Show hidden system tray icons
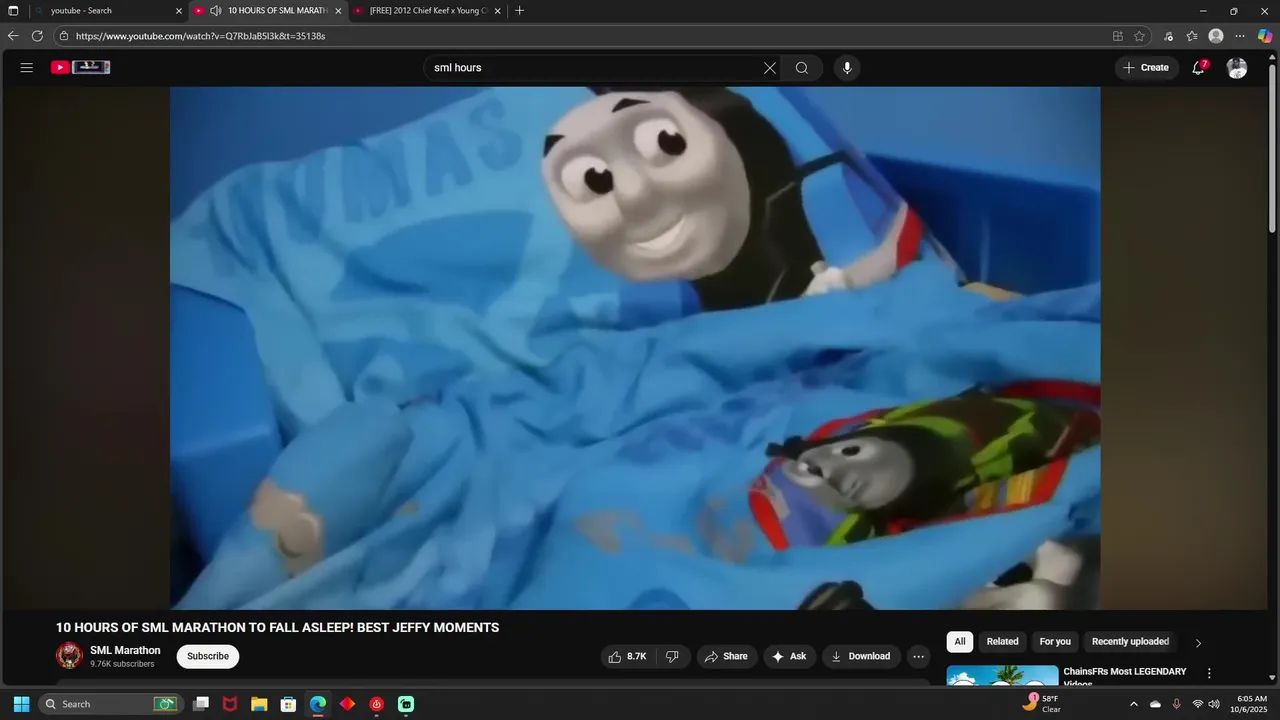Image resolution: width=1280 pixels, height=720 pixels. pyautogui.click(x=1133, y=704)
